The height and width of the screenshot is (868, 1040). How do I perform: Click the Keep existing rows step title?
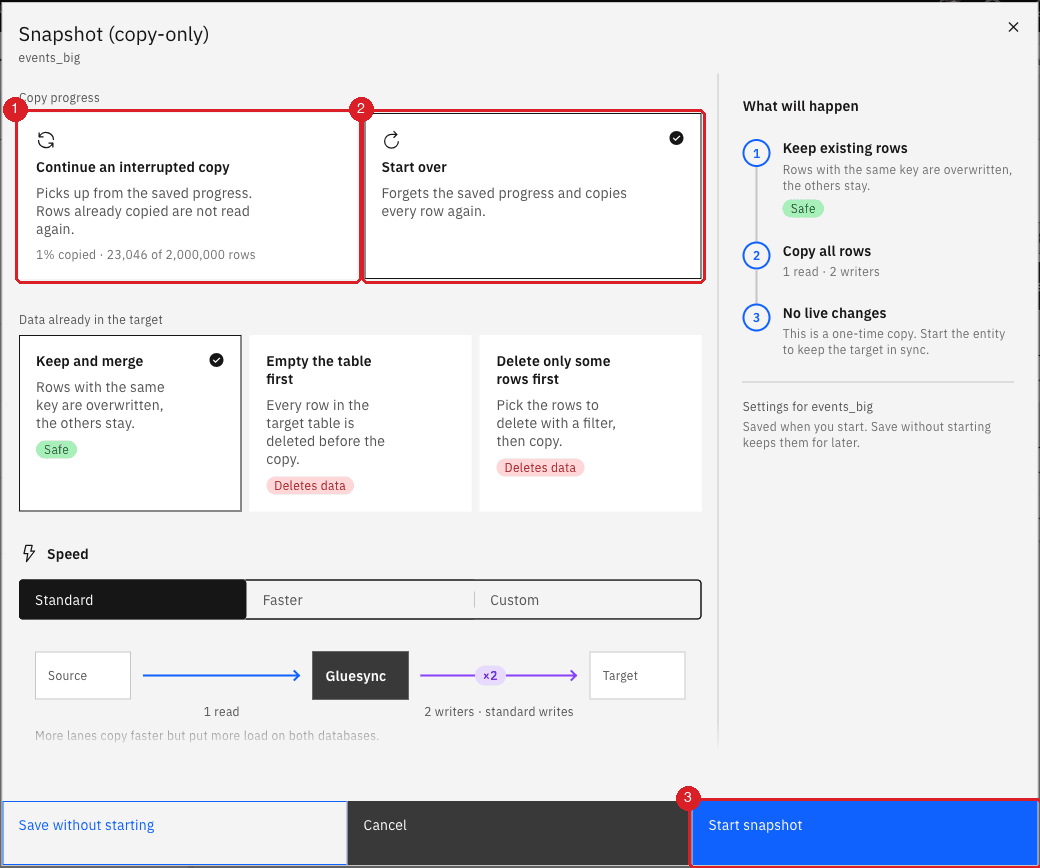(845, 148)
